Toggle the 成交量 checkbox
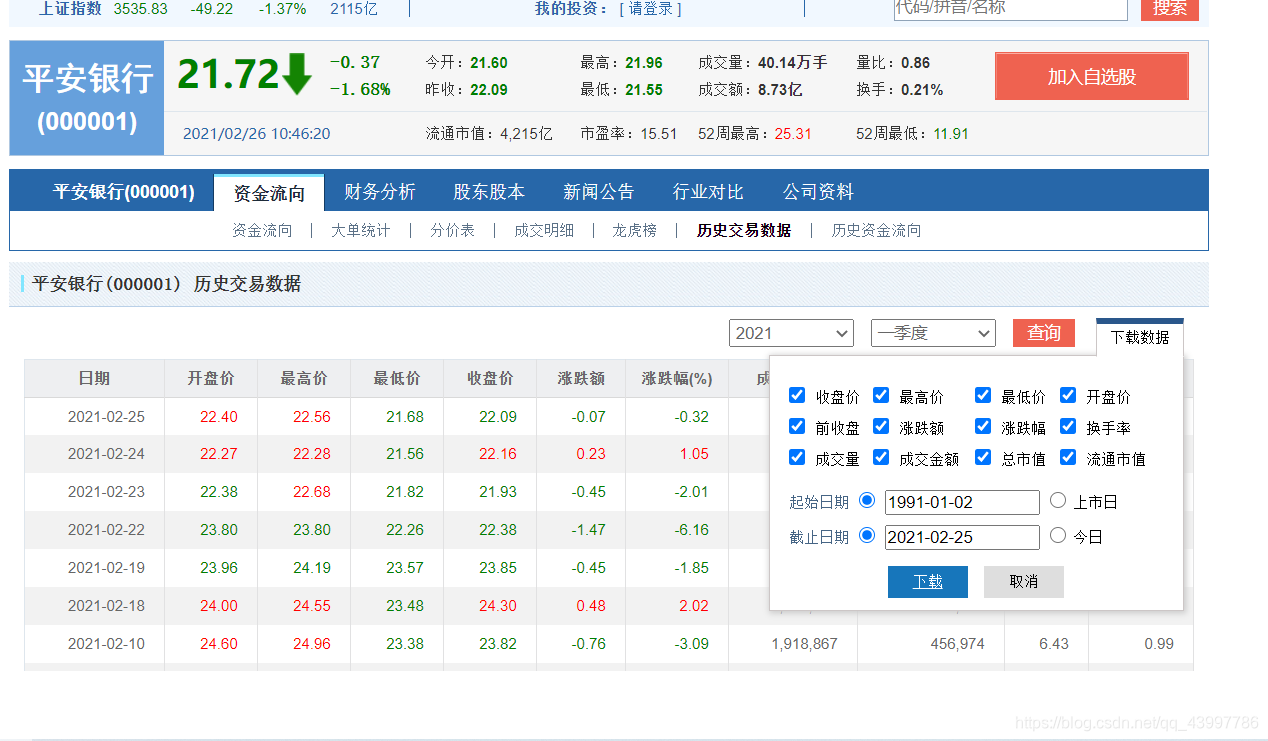Viewport: 1268px width, 741px height. click(797, 457)
